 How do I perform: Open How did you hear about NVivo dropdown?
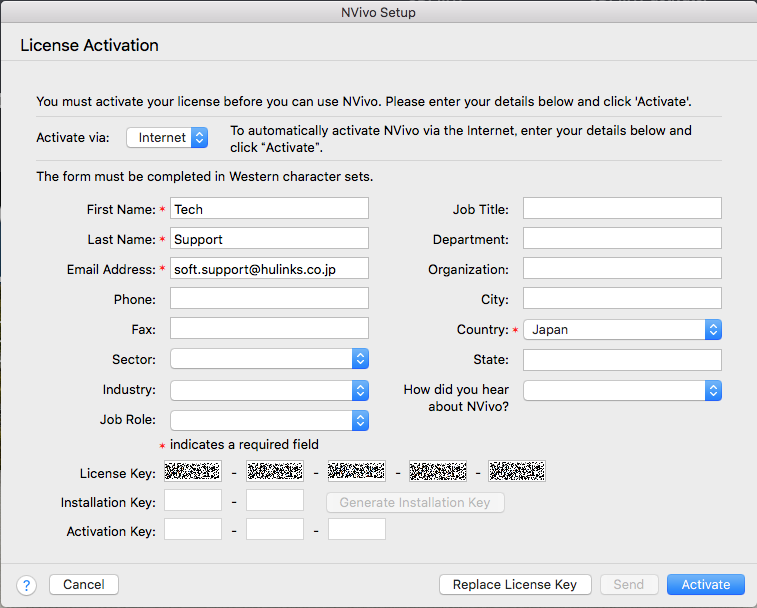[622, 390]
